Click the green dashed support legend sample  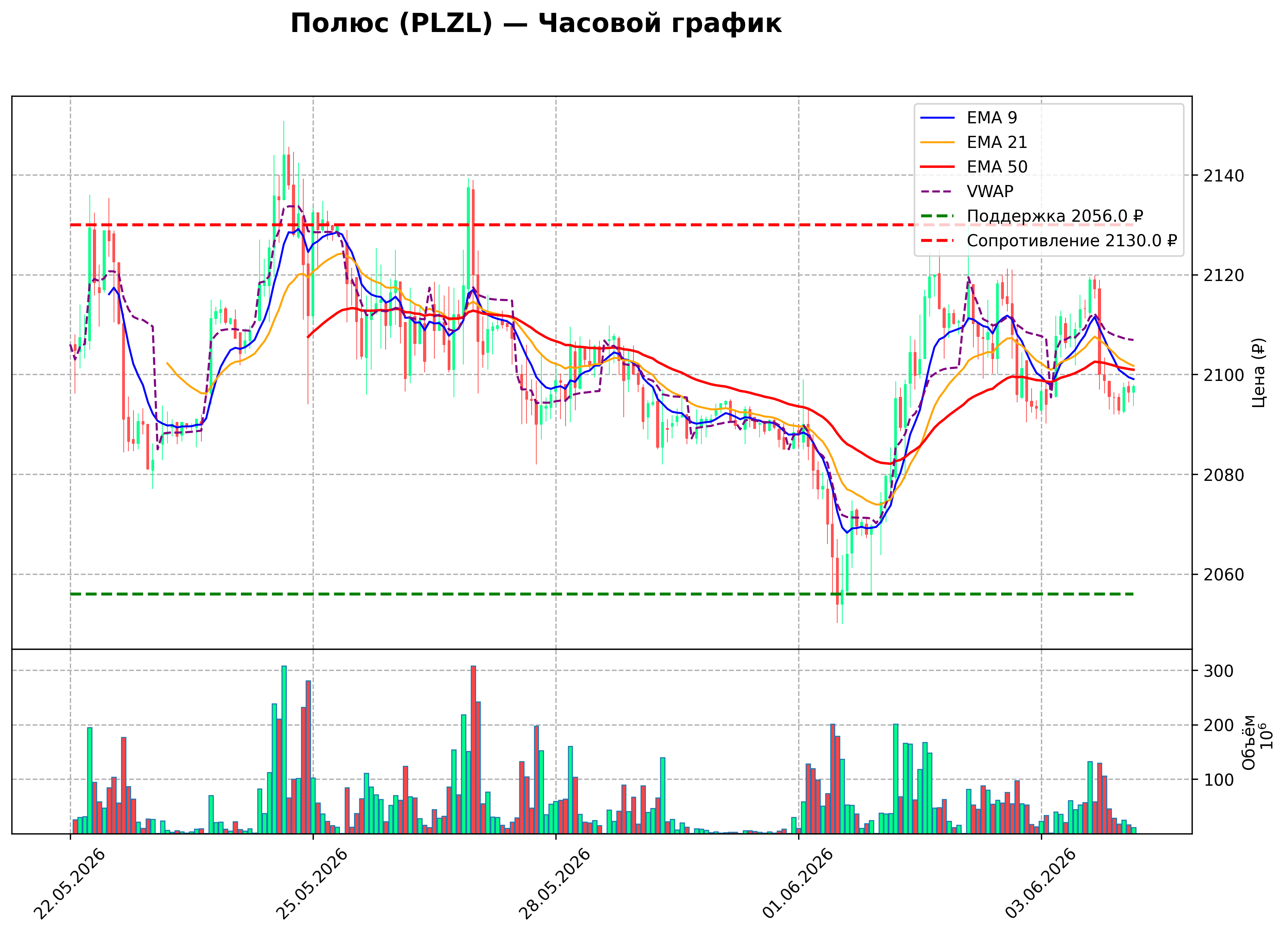[x=938, y=216]
